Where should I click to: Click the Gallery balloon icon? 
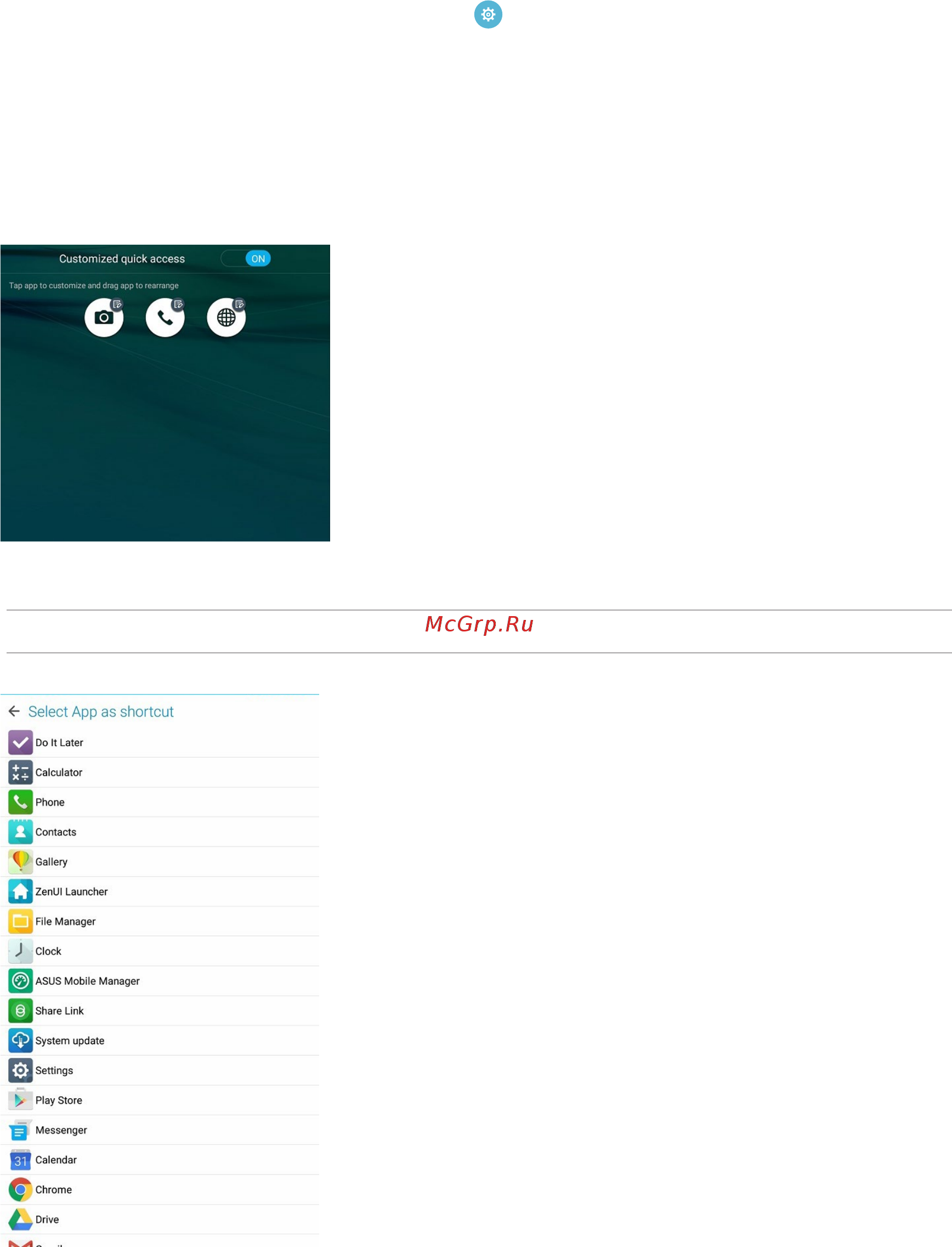point(20,861)
